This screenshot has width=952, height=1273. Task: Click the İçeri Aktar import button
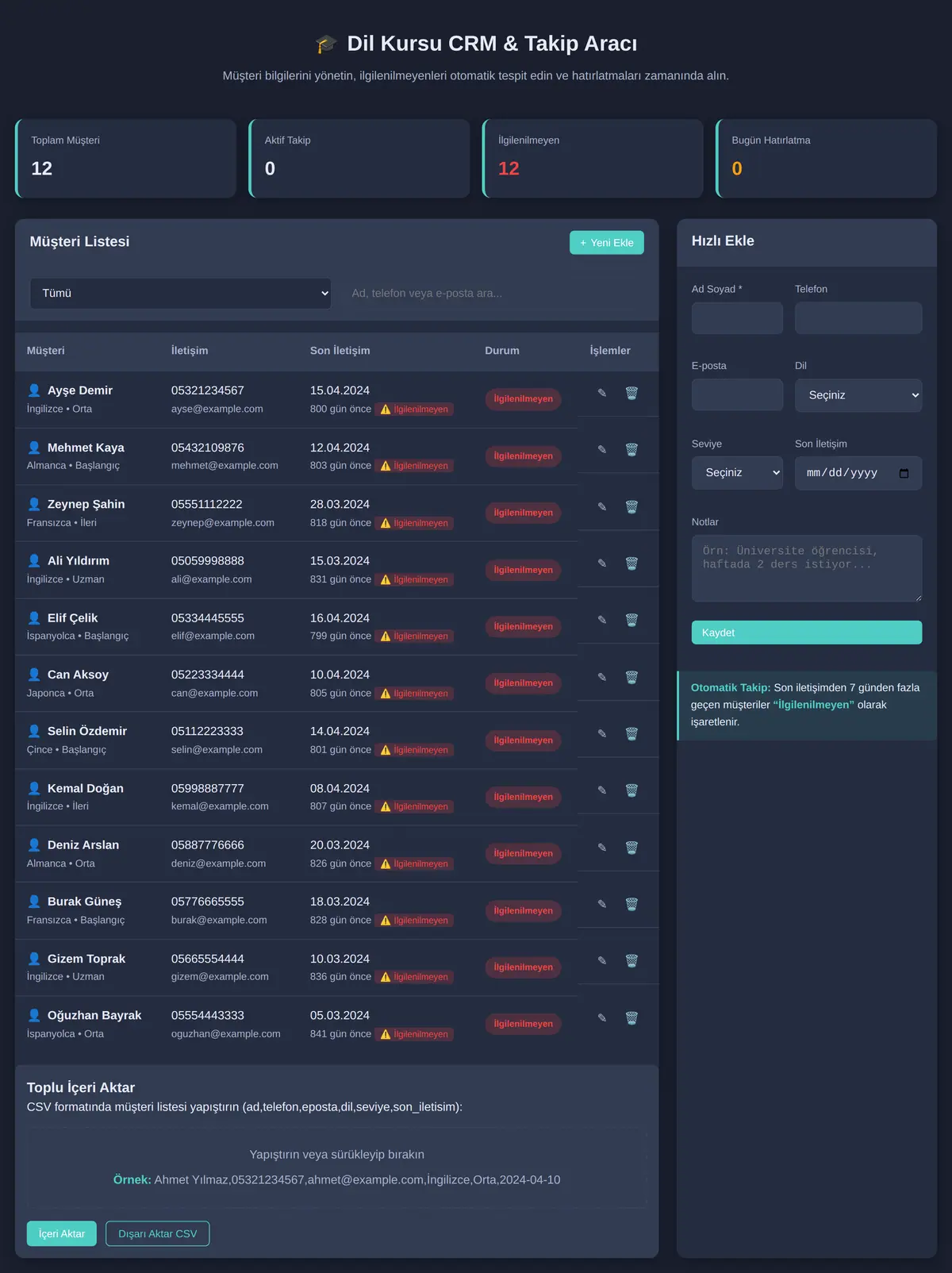pyautogui.click(x=62, y=1233)
